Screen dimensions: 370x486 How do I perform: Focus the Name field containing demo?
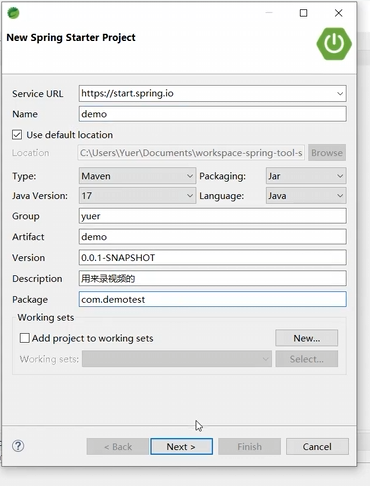213,114
